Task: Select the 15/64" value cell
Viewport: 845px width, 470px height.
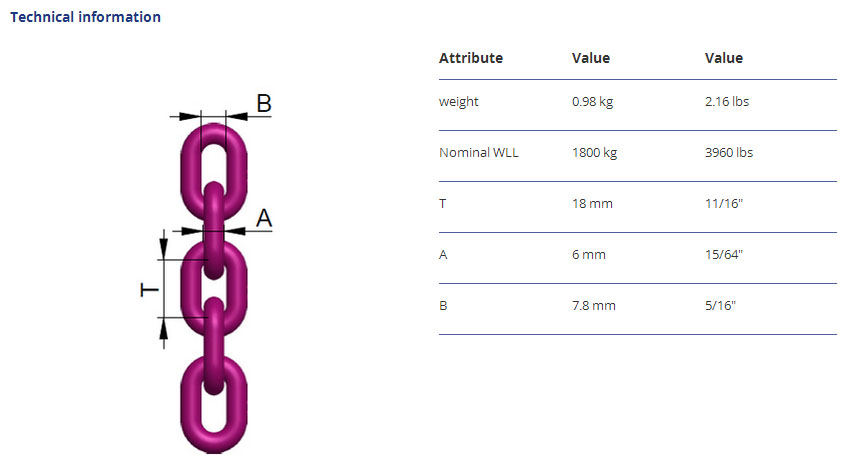Action: pos(724,255)
